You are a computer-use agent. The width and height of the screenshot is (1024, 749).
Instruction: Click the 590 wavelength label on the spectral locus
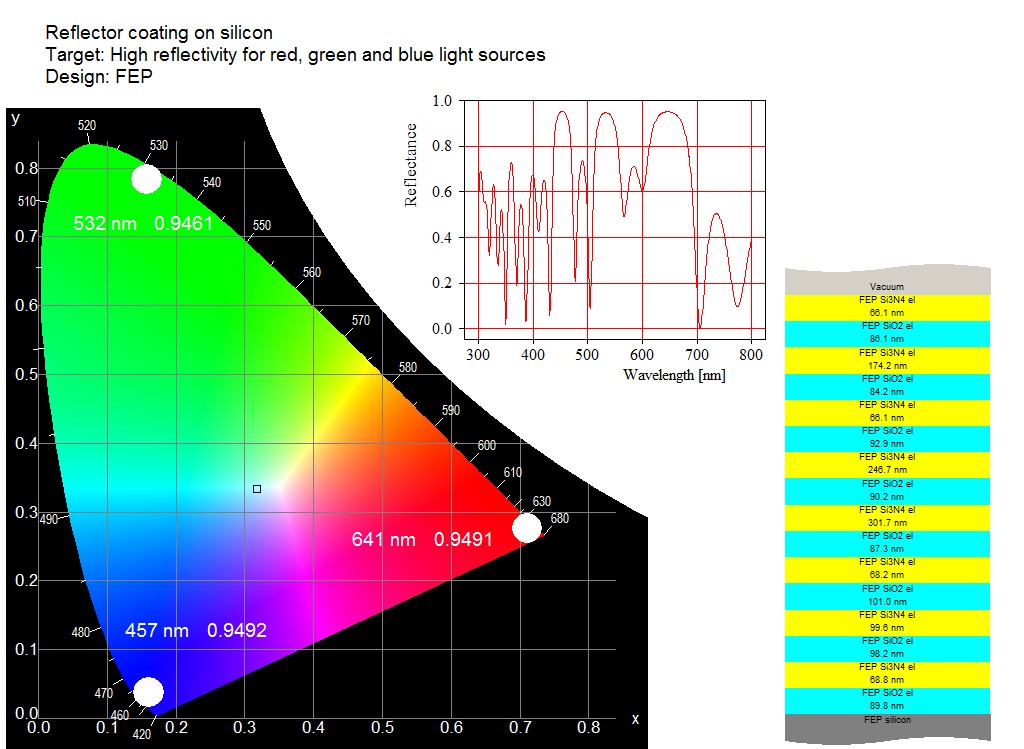pyautogui.click(x=451, y=411)
